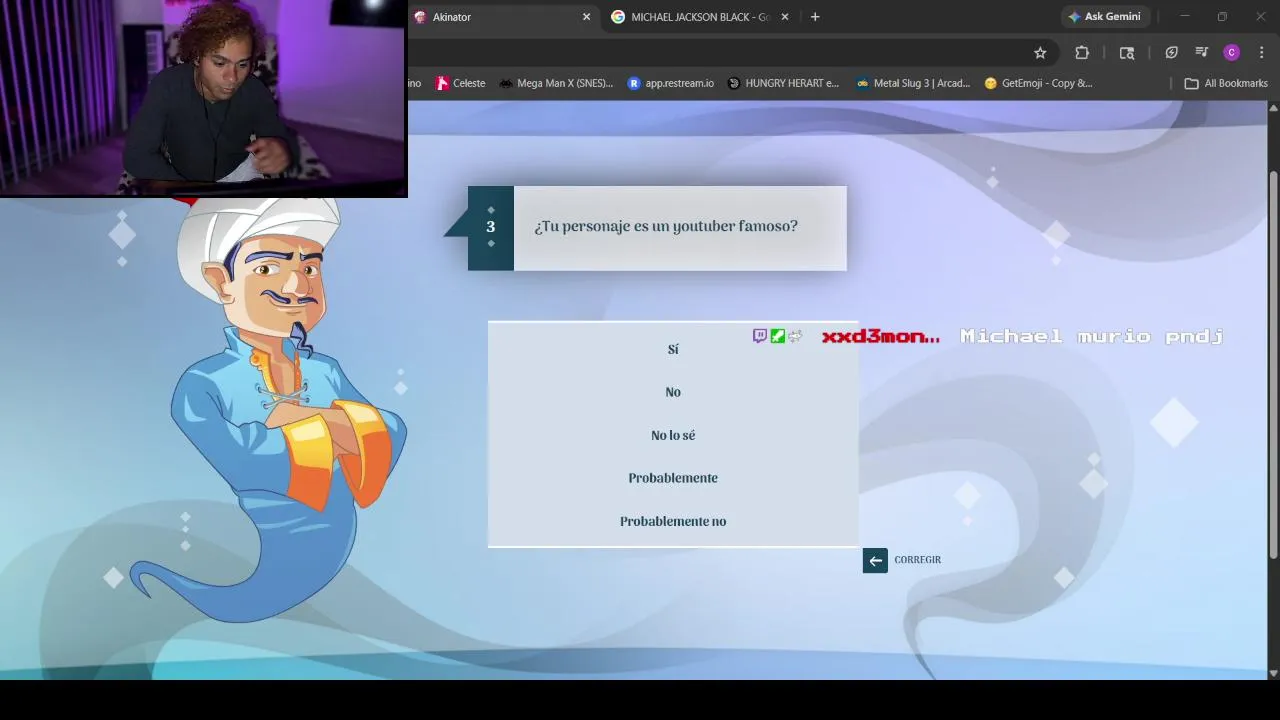Viewport: 1280px width, 720px height.
Task: Select the Probablemente answer
Action: [673, 478]
